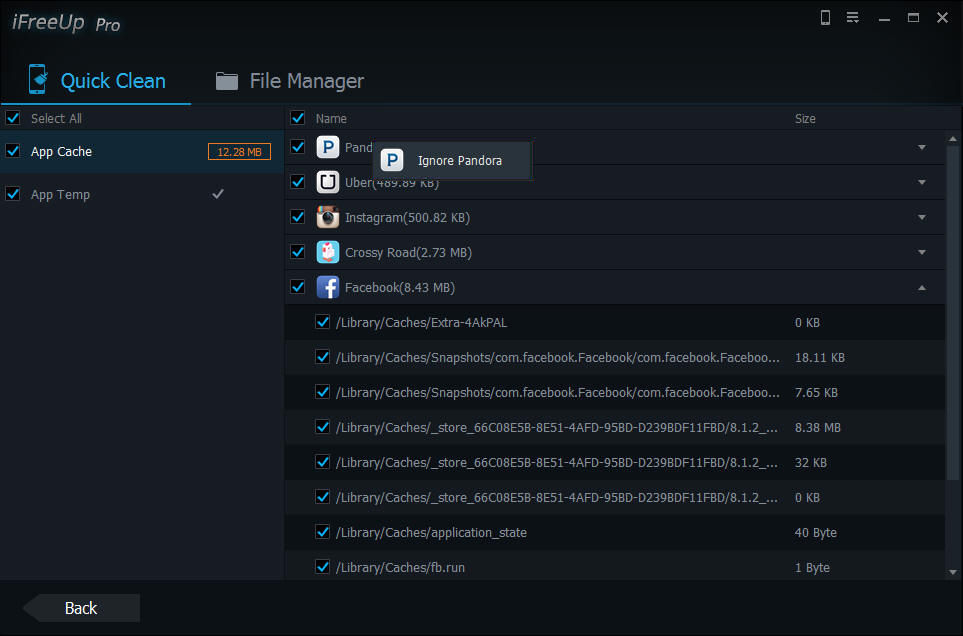
Task: Uncheck the App Cache checkbox
Action: point(13,151)
